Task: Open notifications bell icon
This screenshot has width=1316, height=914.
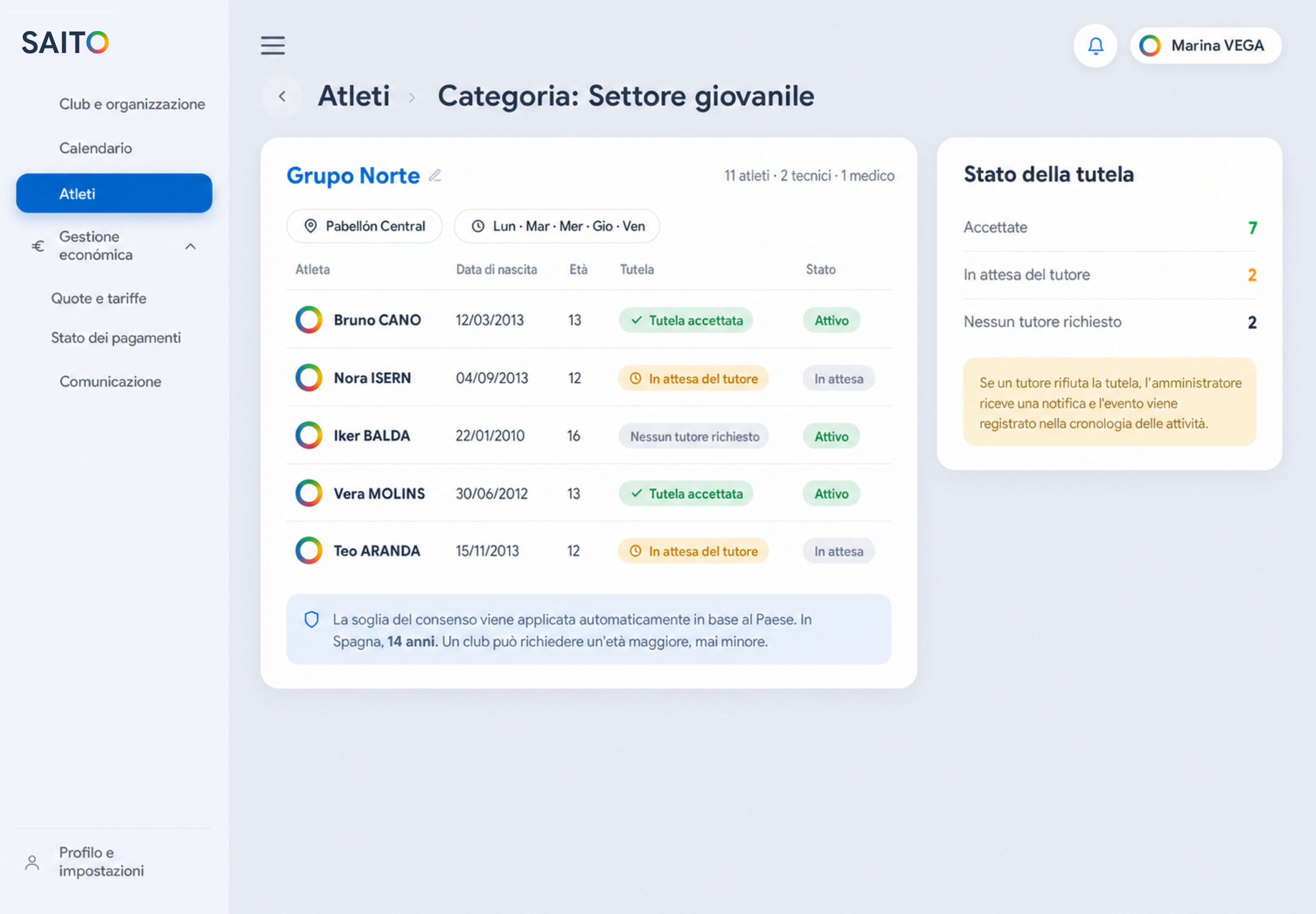Action: tap(1095, 46)
